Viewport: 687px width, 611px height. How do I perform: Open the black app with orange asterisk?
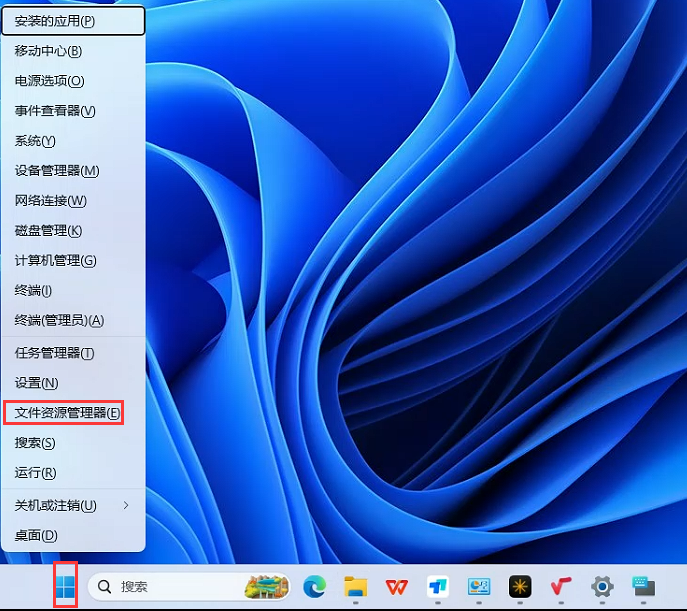pyautogui.click(x=520, y=586)
